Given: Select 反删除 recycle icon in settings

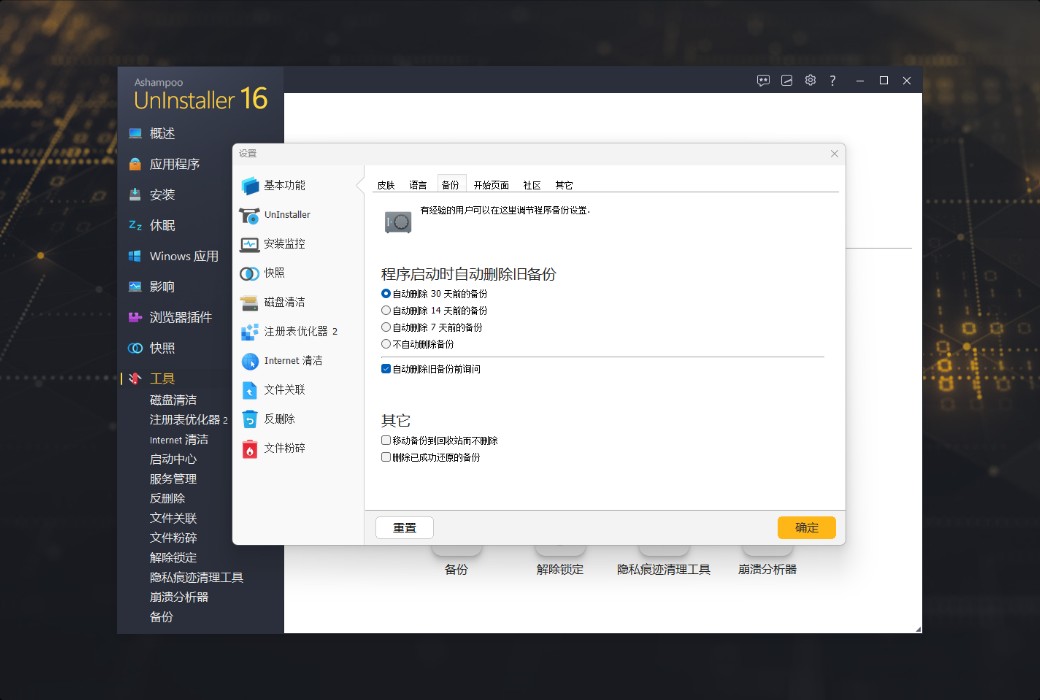Looking at the screenshot, I should pos(250,419).
